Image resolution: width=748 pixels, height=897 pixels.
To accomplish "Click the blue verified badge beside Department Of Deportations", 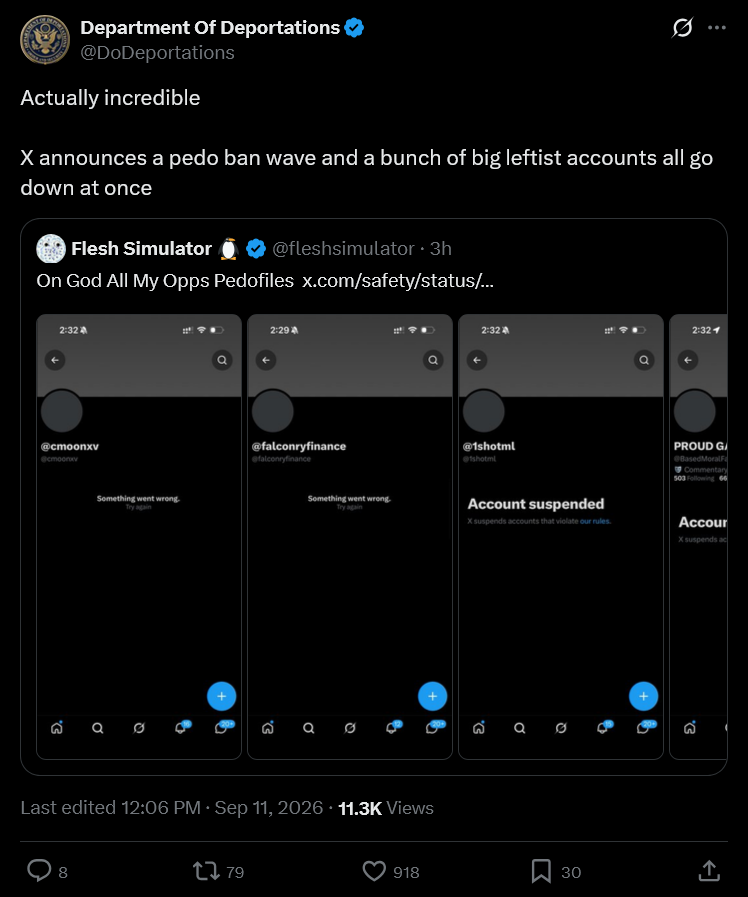I will point(354,27).
